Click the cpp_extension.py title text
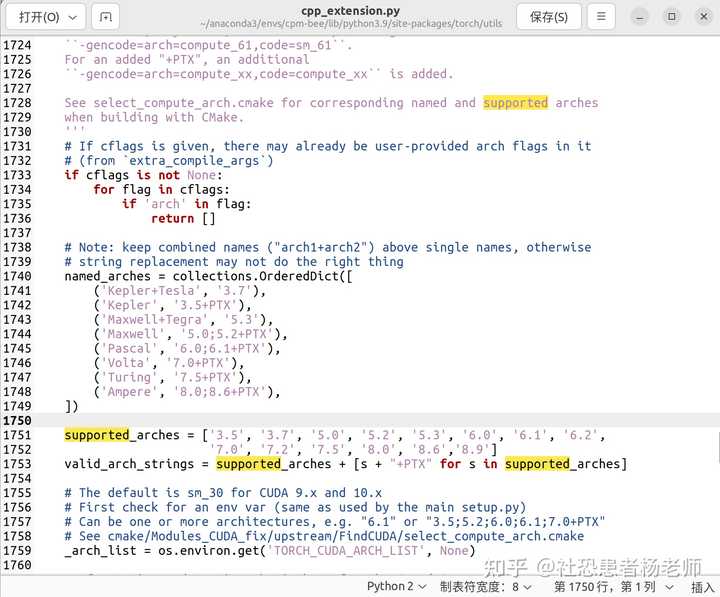This screenshot has height=597, width=720. pos(350,11)
